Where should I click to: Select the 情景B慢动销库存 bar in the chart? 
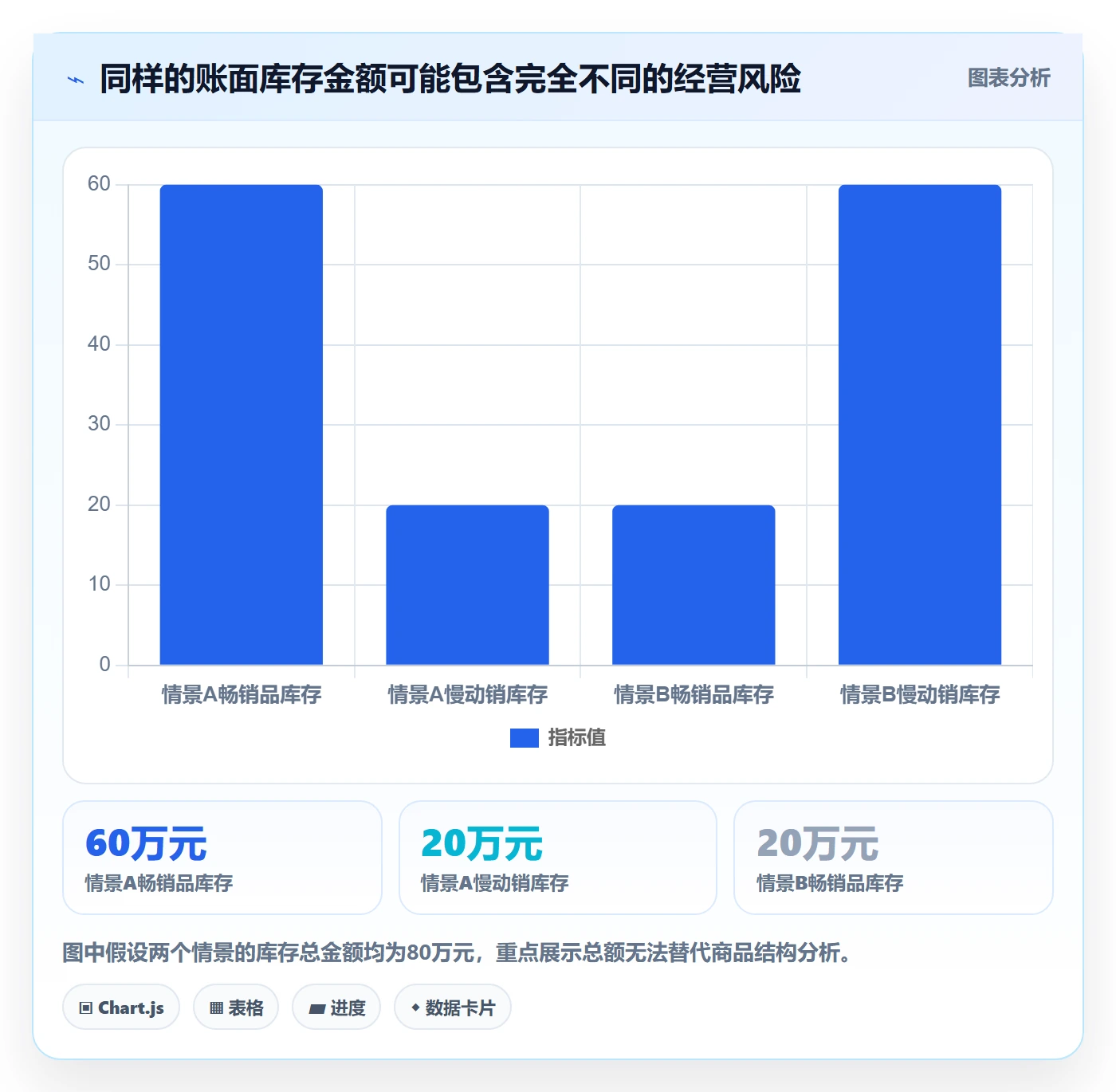pos(920,425)
